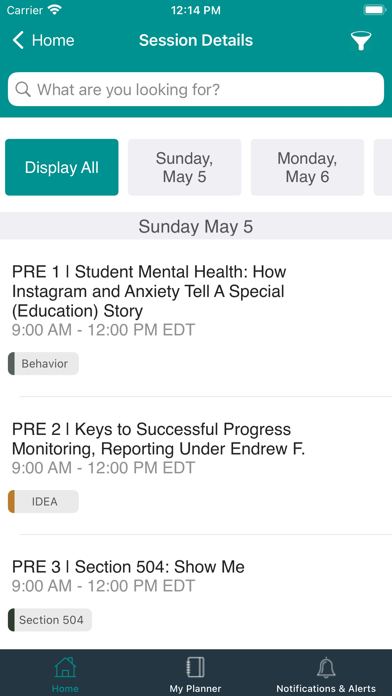Select the Monday, May 6 filter
Viewport: 392px width, 696px height.
point(307,167)
